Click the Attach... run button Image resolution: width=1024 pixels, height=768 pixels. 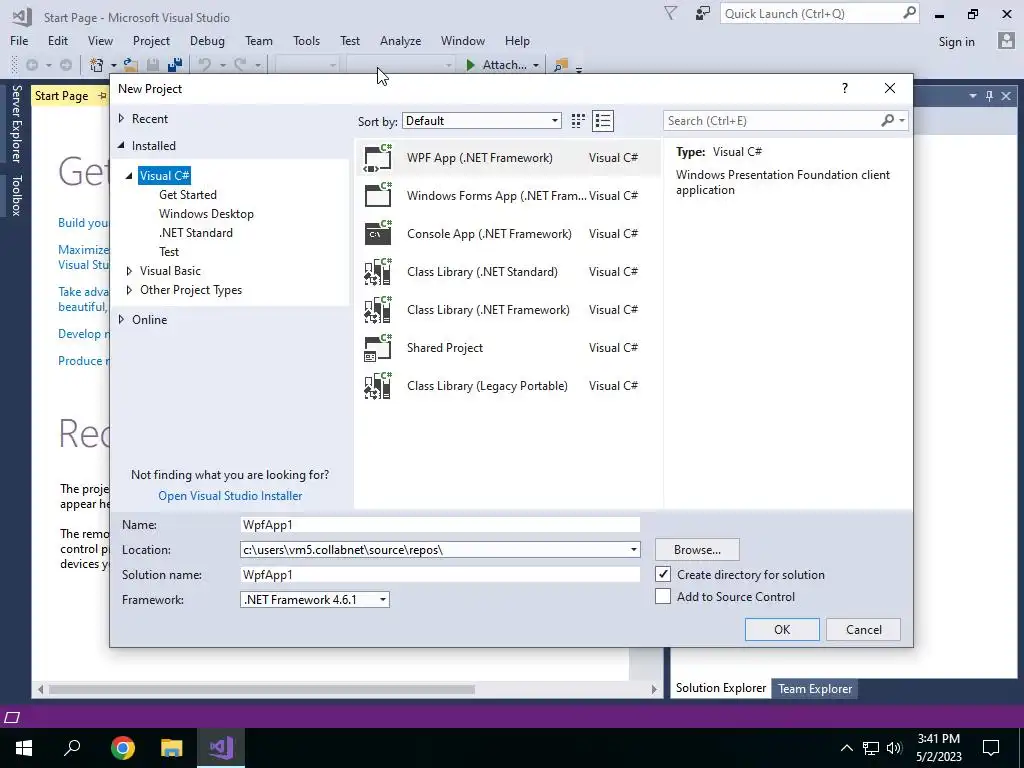(x=496, y=65)
